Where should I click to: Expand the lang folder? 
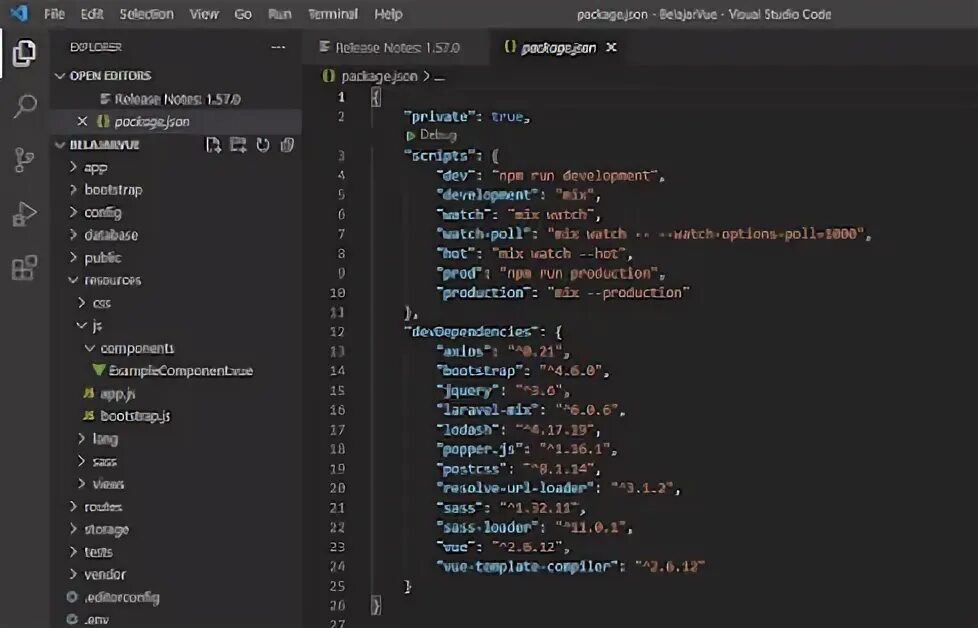pos(81,438)
